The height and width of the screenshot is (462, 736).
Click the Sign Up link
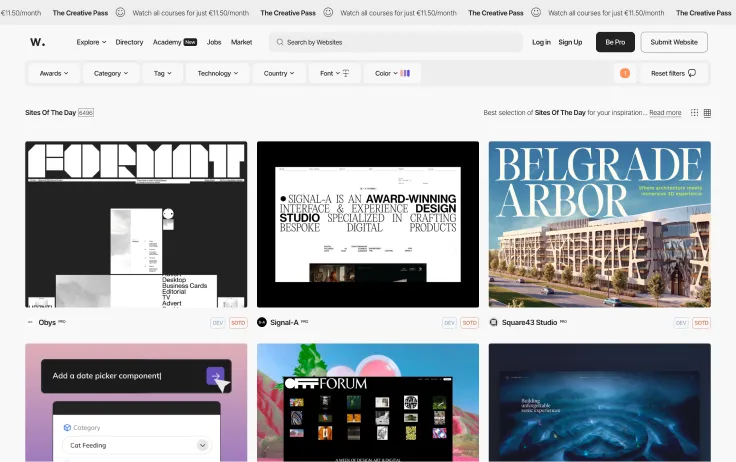tap(570, 42)
